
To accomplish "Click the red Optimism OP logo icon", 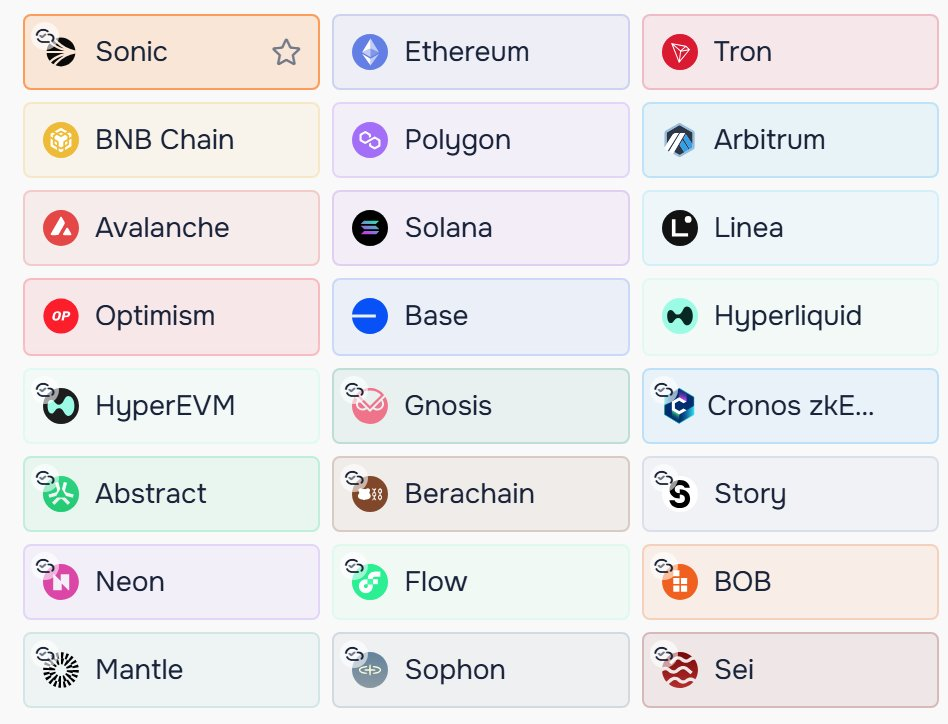I will click(61, 316).
